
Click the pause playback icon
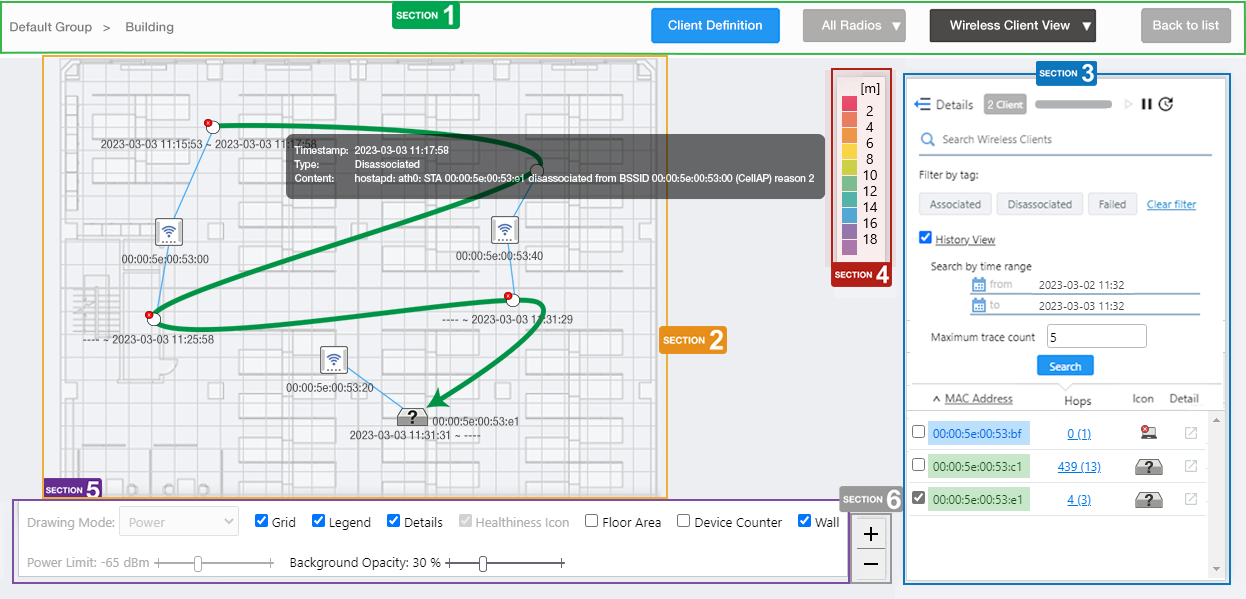tap(1147, 104)
